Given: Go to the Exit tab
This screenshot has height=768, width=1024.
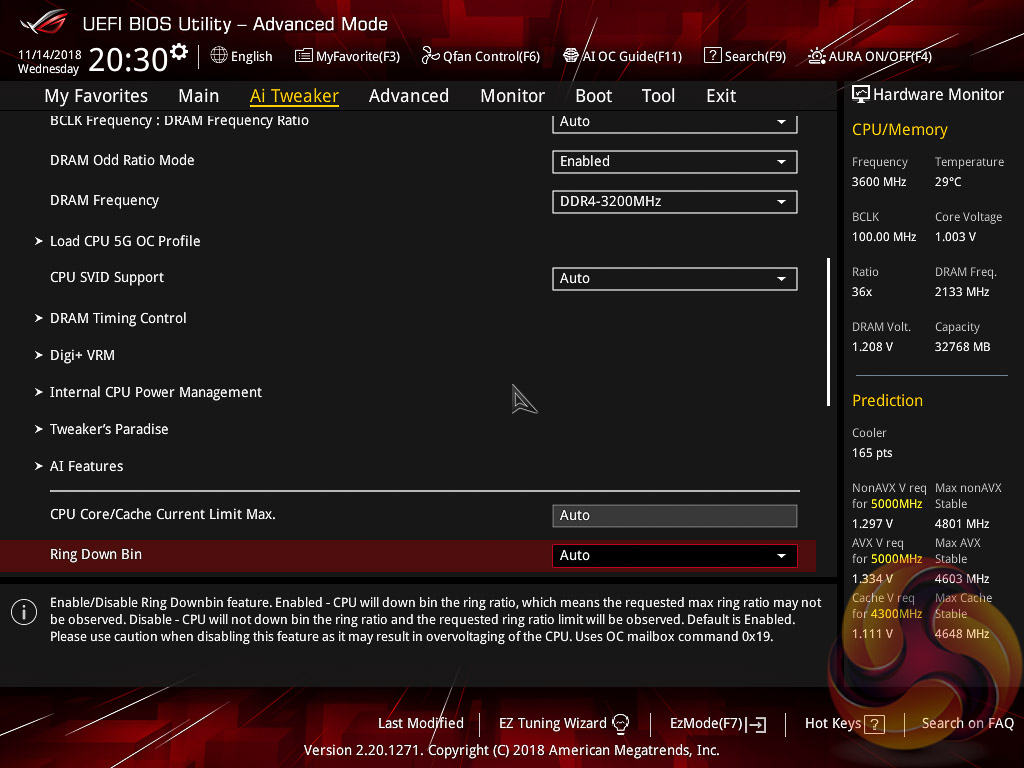Looking at the screenshot, I should (x=721, y=96).
